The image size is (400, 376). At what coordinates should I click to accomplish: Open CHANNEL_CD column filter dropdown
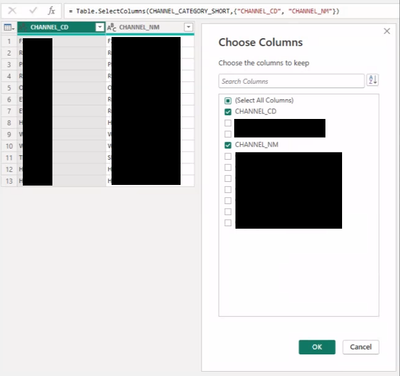tap(100, 27)
